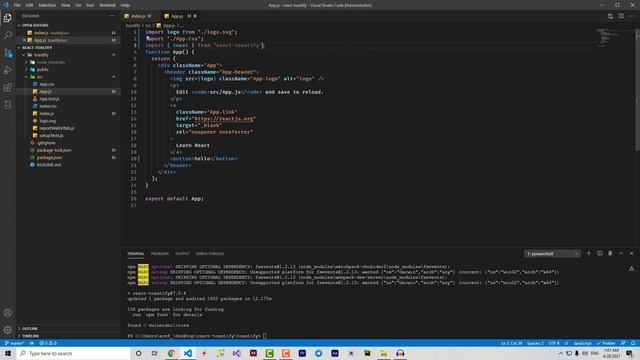Open the Search view in activity bar
Viewport: 640px width, 360px height.
click(x=8, y=35)
